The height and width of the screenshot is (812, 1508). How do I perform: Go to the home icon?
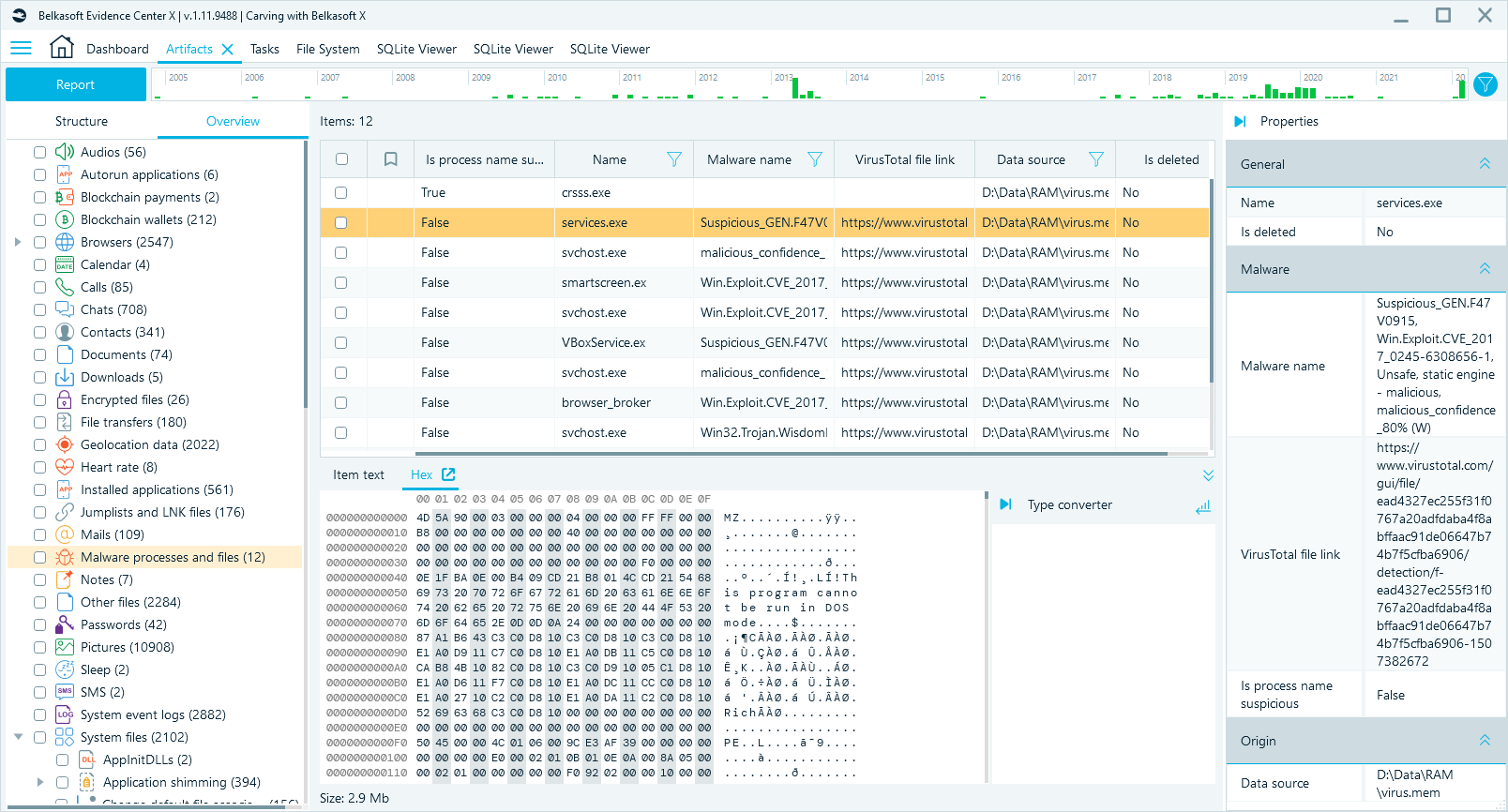62,47
